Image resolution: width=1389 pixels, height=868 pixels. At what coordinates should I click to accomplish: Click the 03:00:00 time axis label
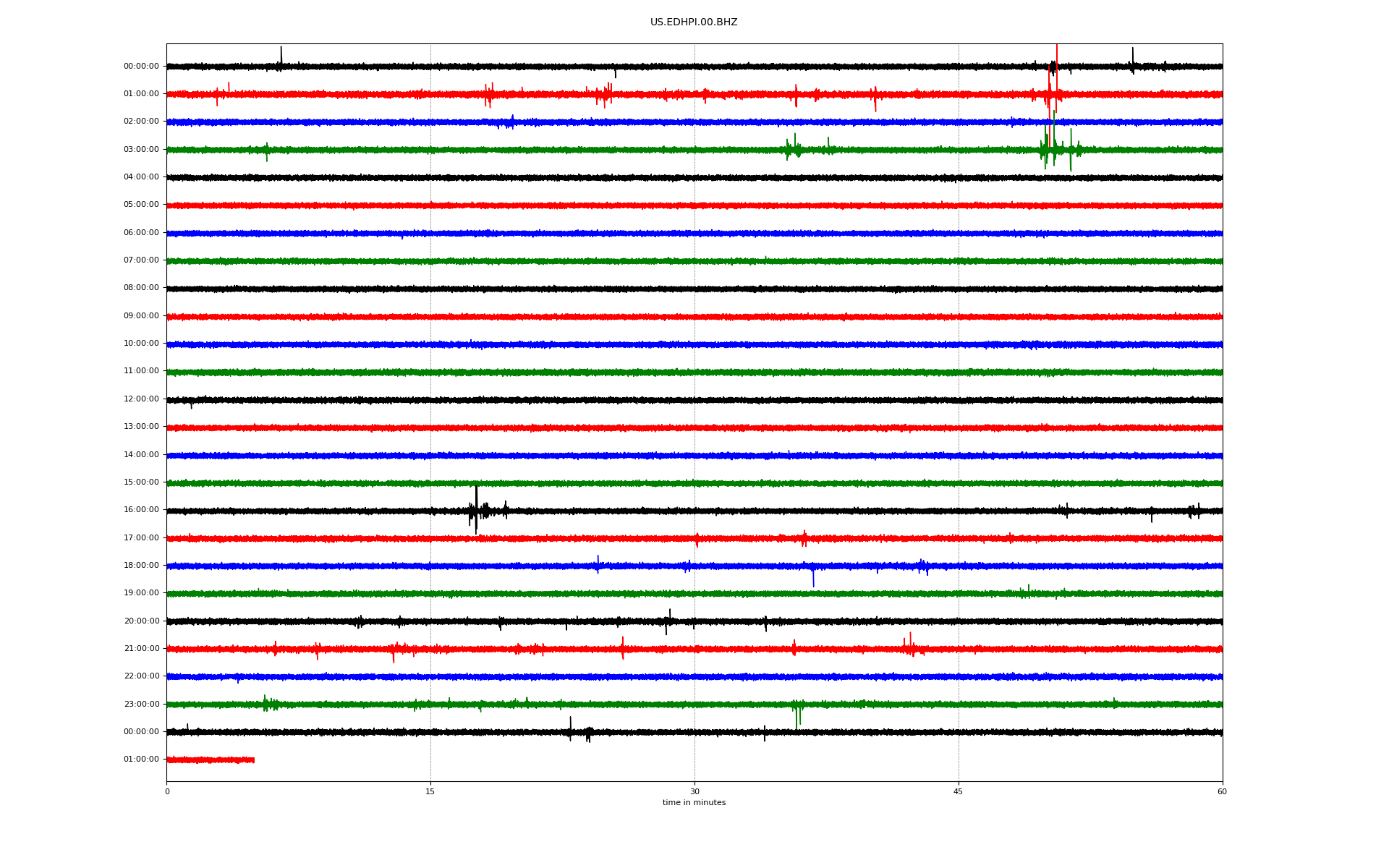click(x=141, y=150)
